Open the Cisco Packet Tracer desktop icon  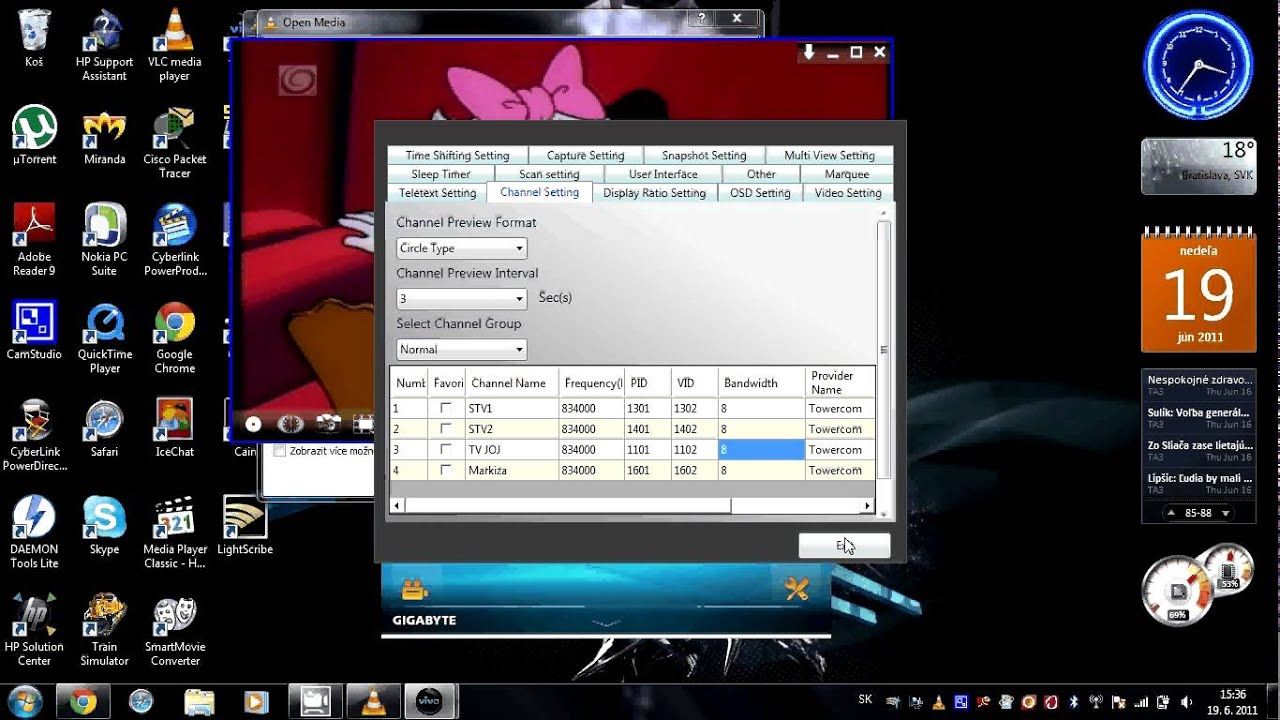[174, 143]
